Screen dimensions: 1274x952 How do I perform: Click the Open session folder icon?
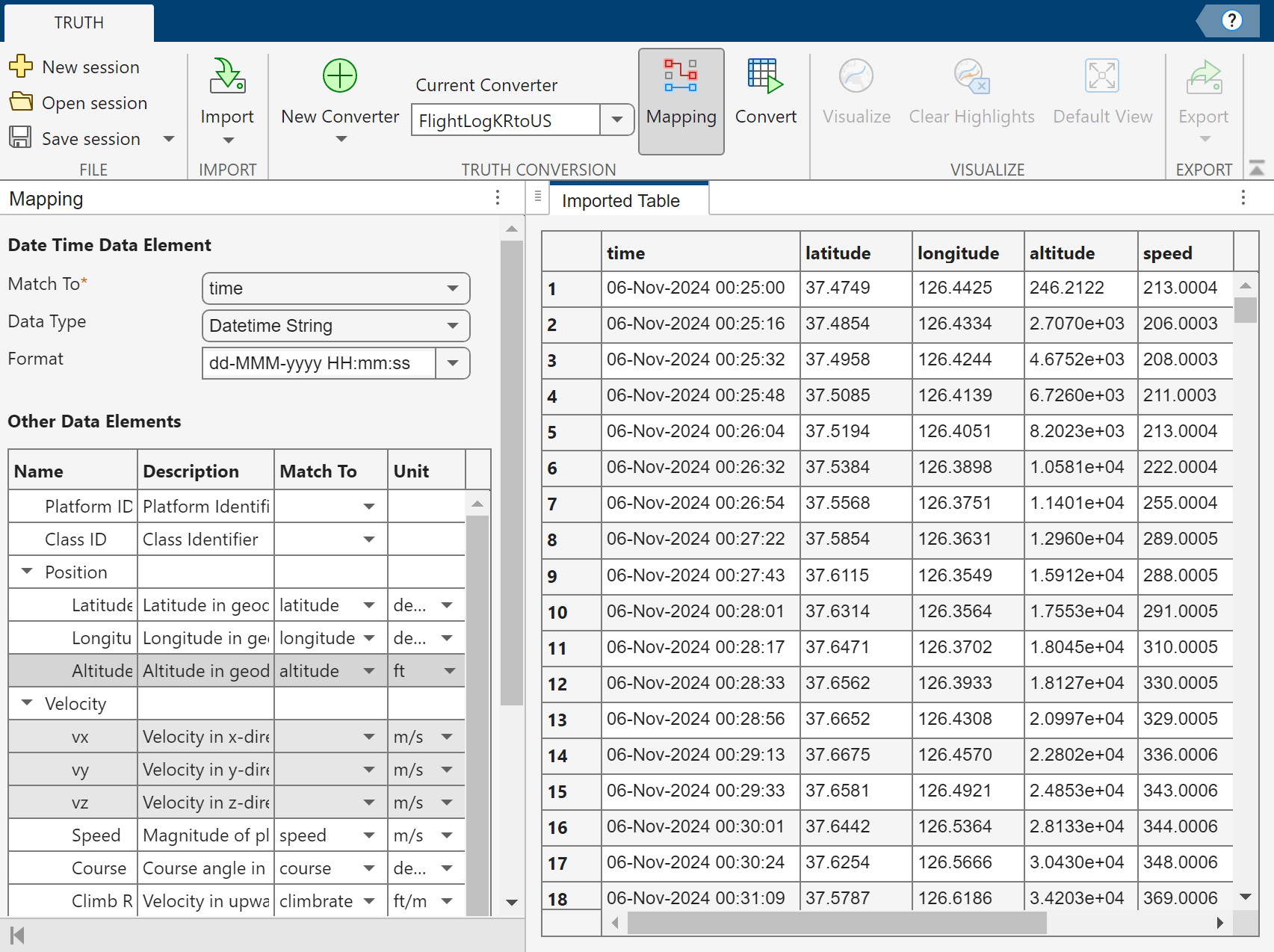(x=21, y=102)
